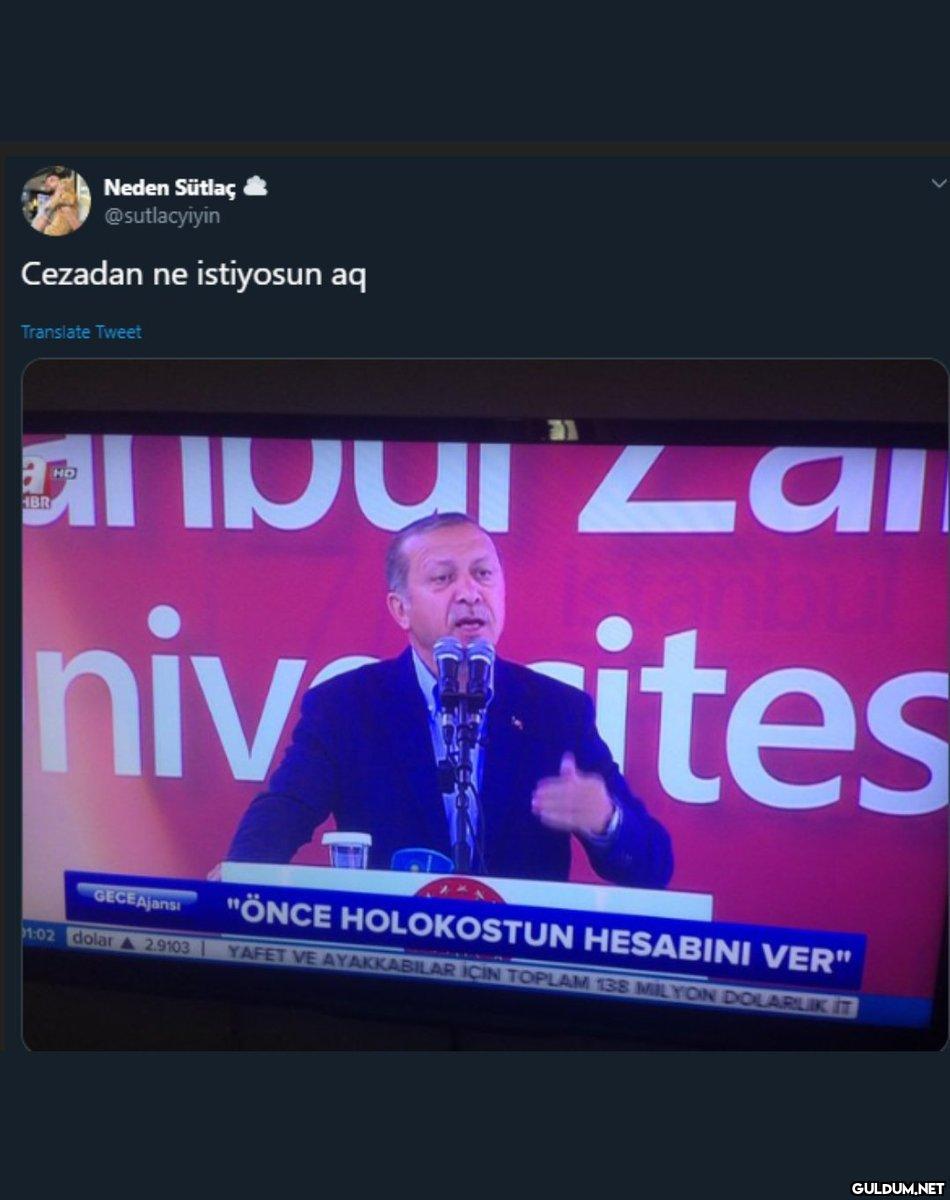Open the attached TV photo
This screenshot has height=1200, width=950.
click(485, 705)
